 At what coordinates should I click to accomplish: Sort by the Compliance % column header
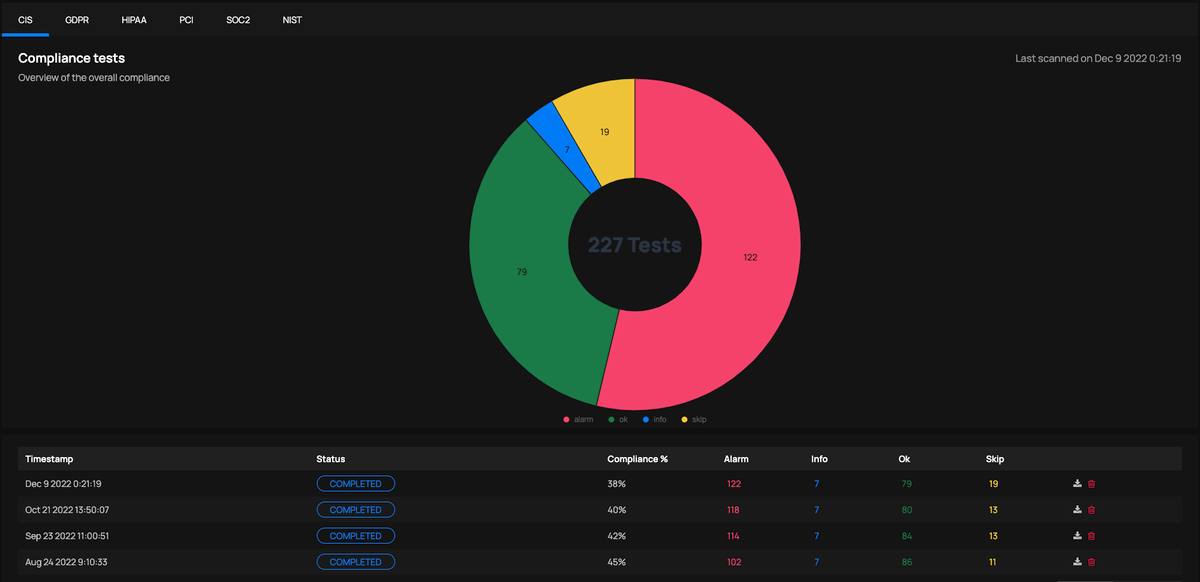[x=637, y=459]
